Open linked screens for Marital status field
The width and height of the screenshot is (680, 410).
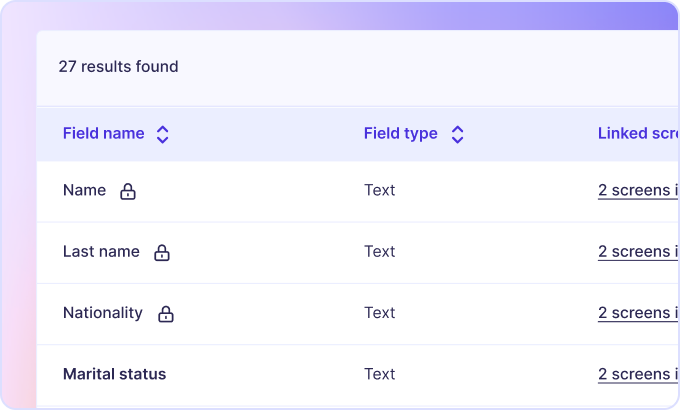click(638, 375)
